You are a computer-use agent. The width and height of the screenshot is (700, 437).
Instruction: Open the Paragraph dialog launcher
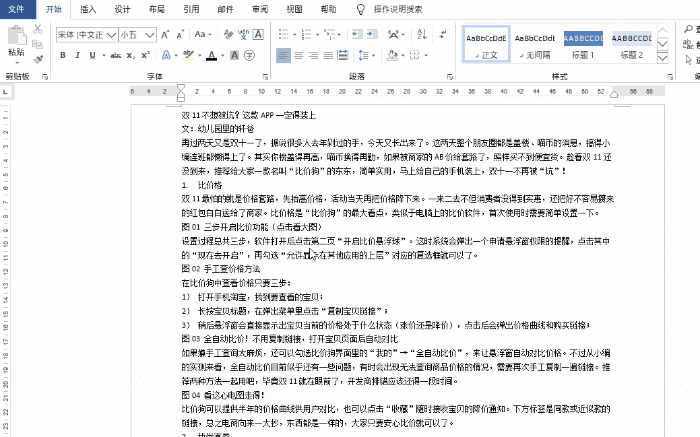(450, 77)
